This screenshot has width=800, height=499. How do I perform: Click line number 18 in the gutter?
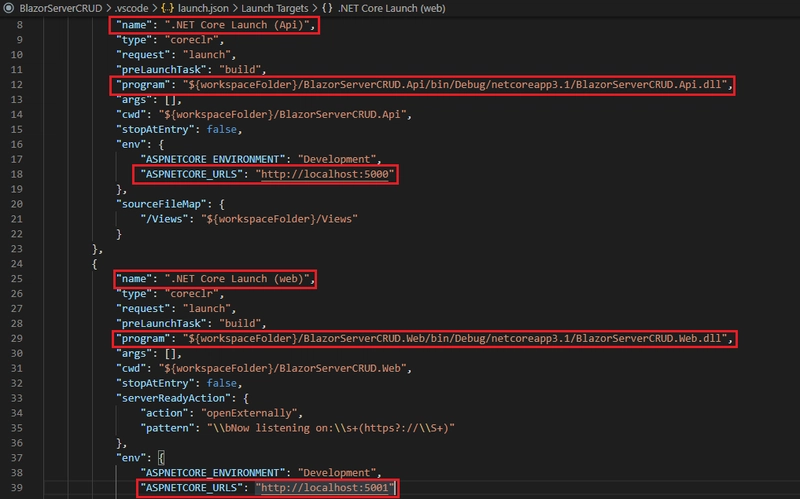pos(16,174)
